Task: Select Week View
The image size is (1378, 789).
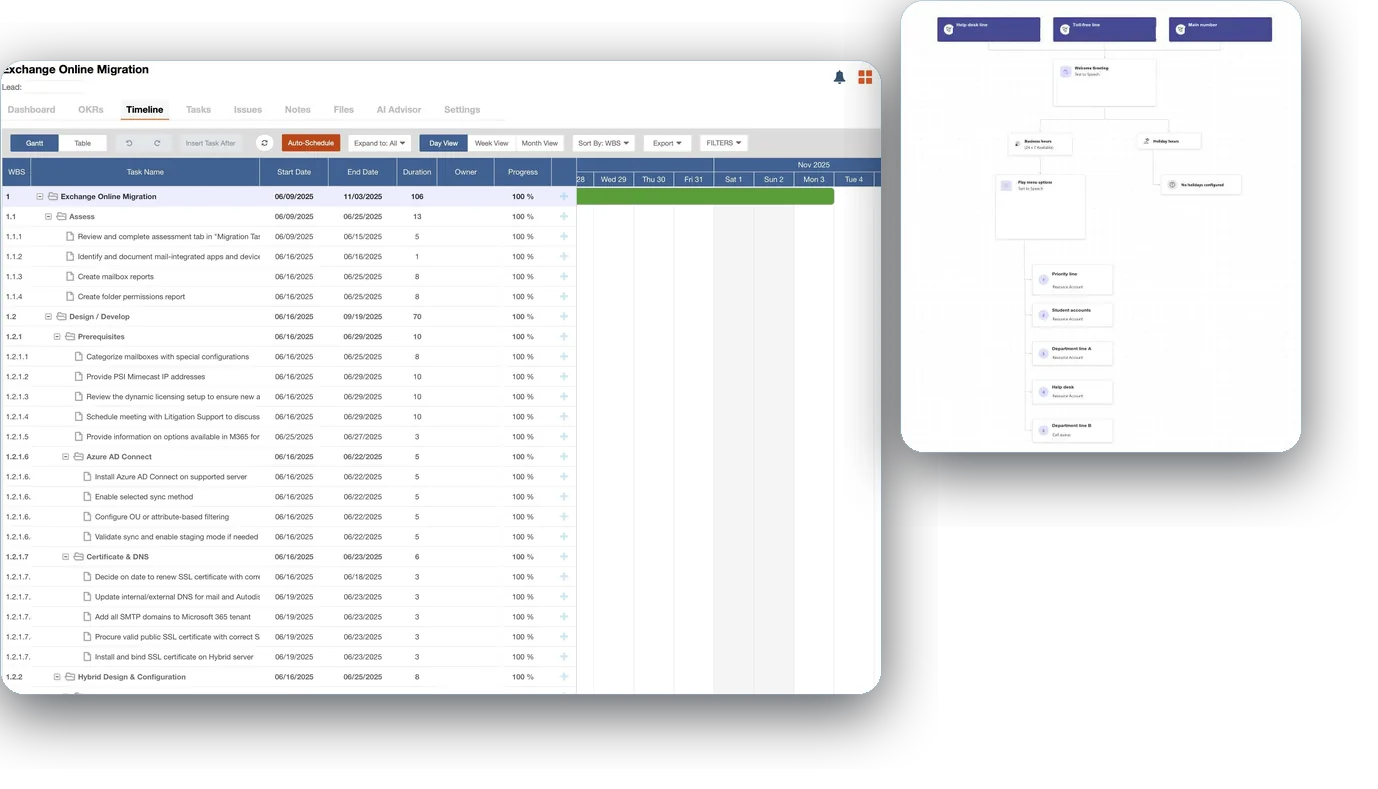Action: coord(491,143)
